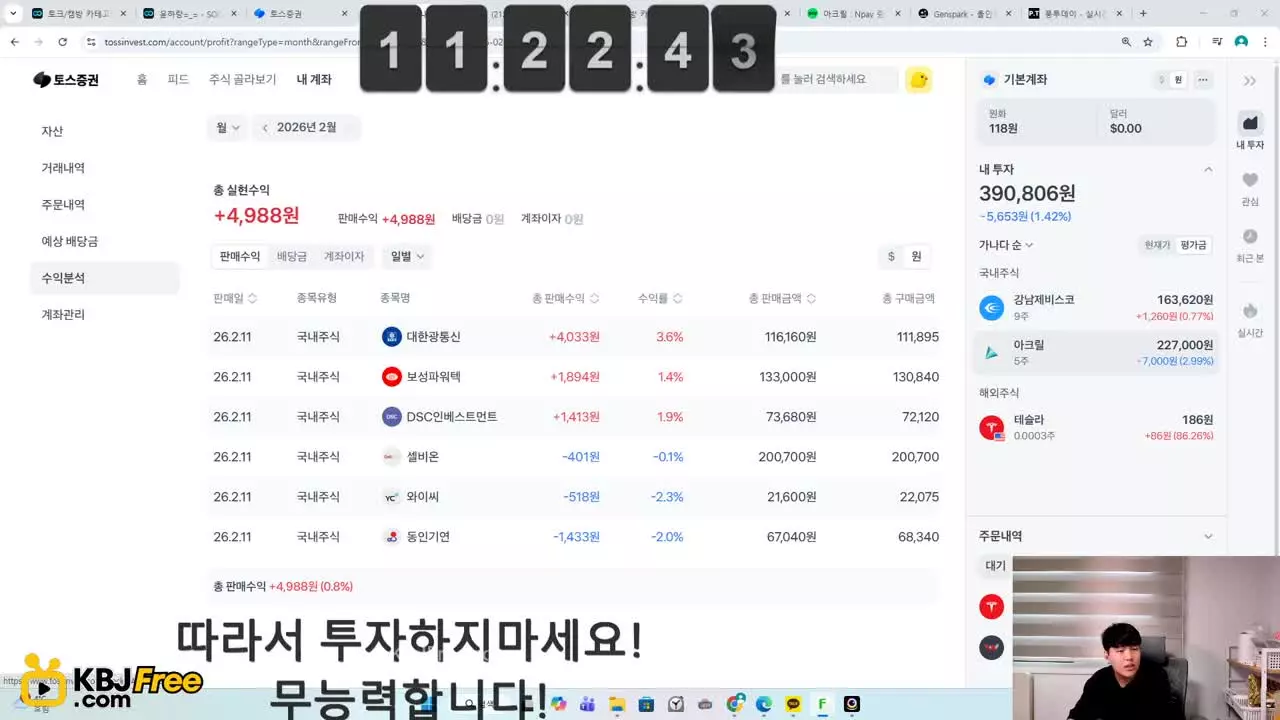The width and height of the screenshot is (1280, 720).
Task: Open Microsoft Edge from the taskbar
Action: pyautogui.click(x=764, y=704)
